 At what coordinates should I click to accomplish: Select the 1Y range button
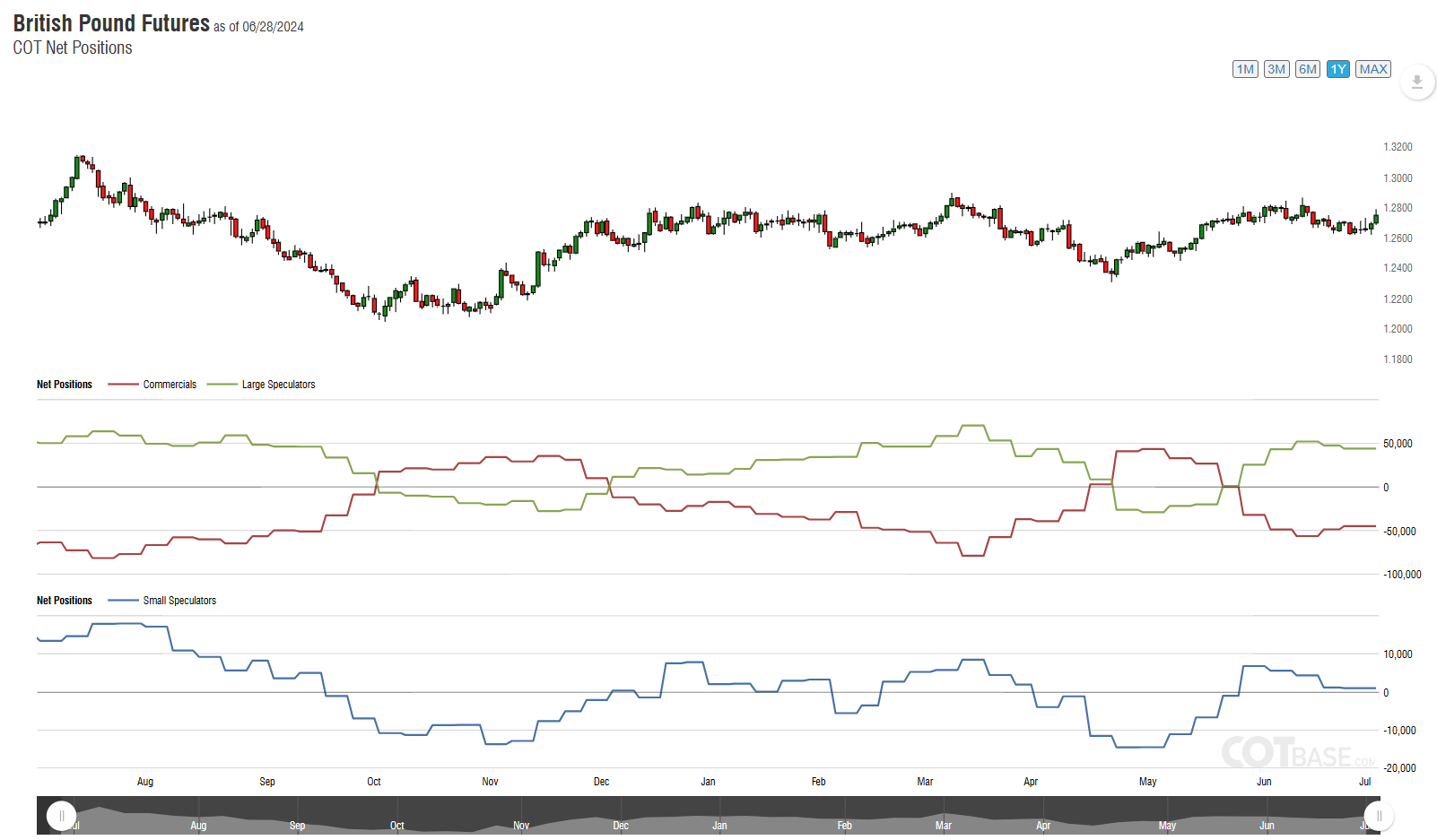[x=1338, y=69]
